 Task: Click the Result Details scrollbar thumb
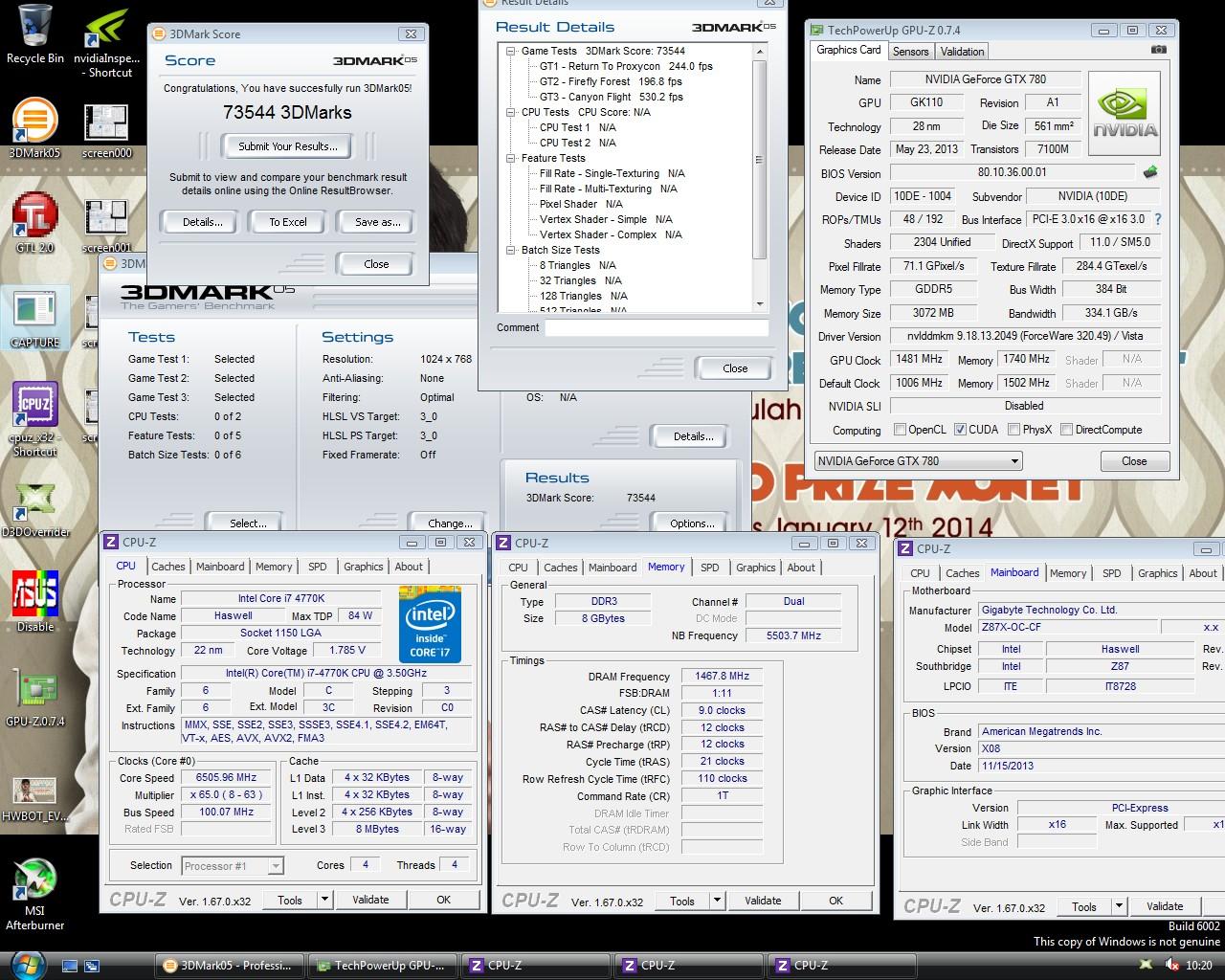click(760, 160)
